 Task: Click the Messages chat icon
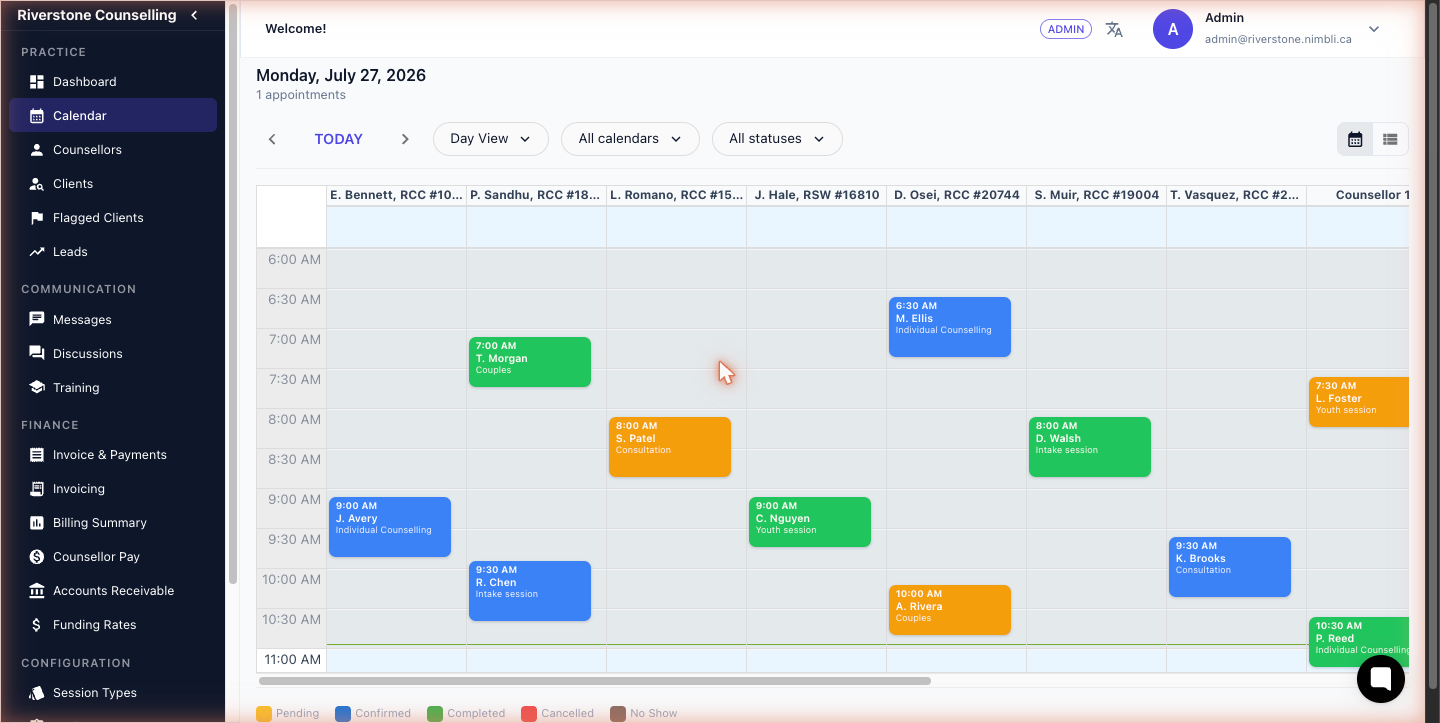coord(37,320)
